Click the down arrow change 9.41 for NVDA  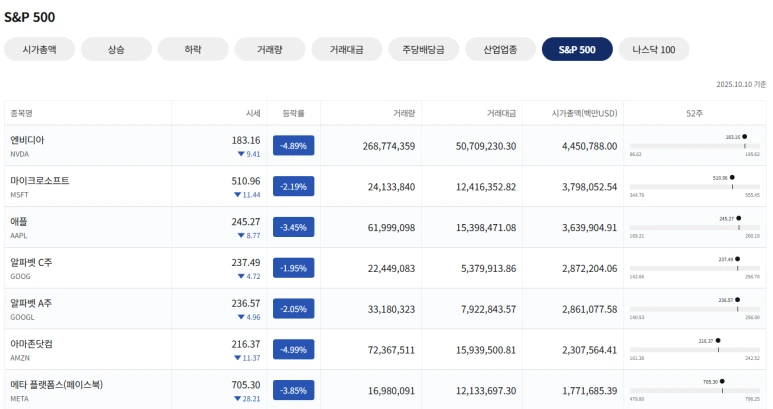tap(249, 154)
